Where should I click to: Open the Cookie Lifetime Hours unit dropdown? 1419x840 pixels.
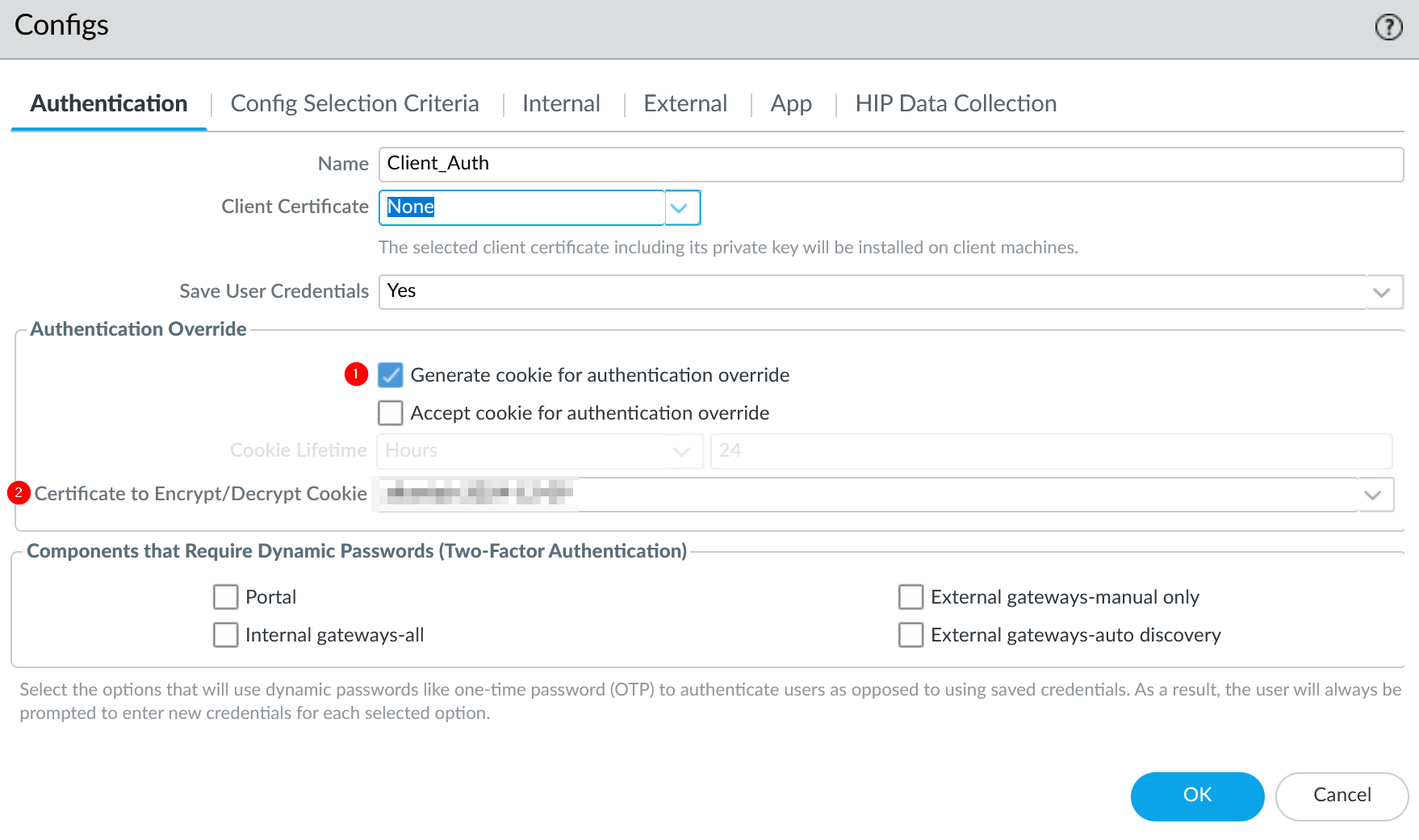tap(681, 451)
